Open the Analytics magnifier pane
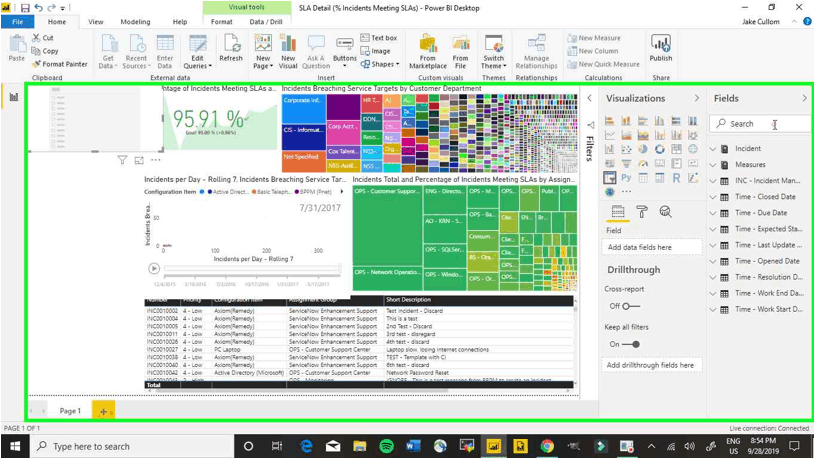815x459 pixels. pyautogui.click(x=665, y=212)
